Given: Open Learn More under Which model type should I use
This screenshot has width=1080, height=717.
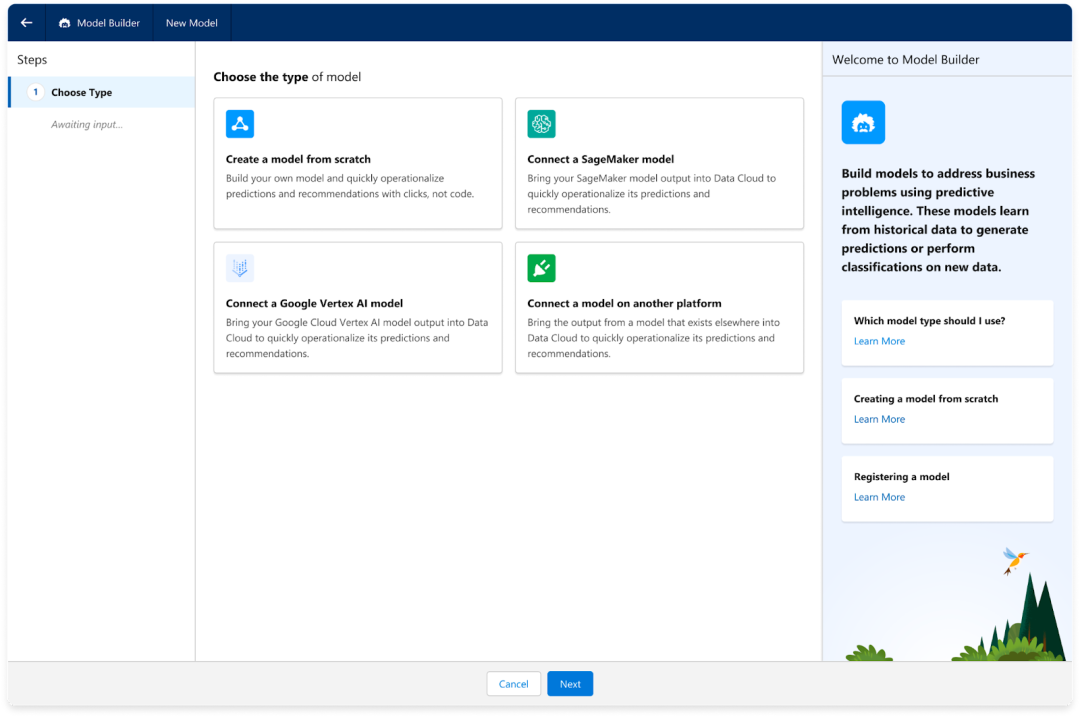Looking at the screenshot, I should 879,341.
